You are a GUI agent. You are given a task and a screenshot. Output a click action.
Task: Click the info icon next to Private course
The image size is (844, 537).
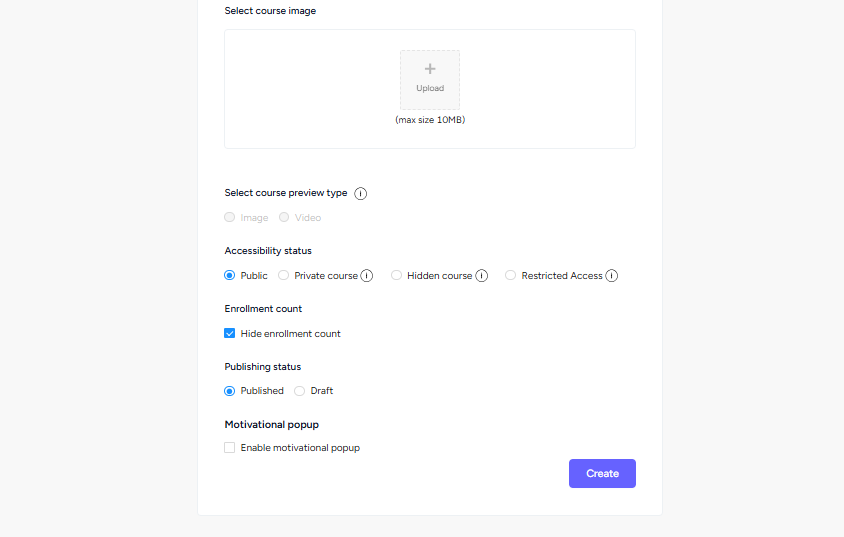[x=367, y=276]
